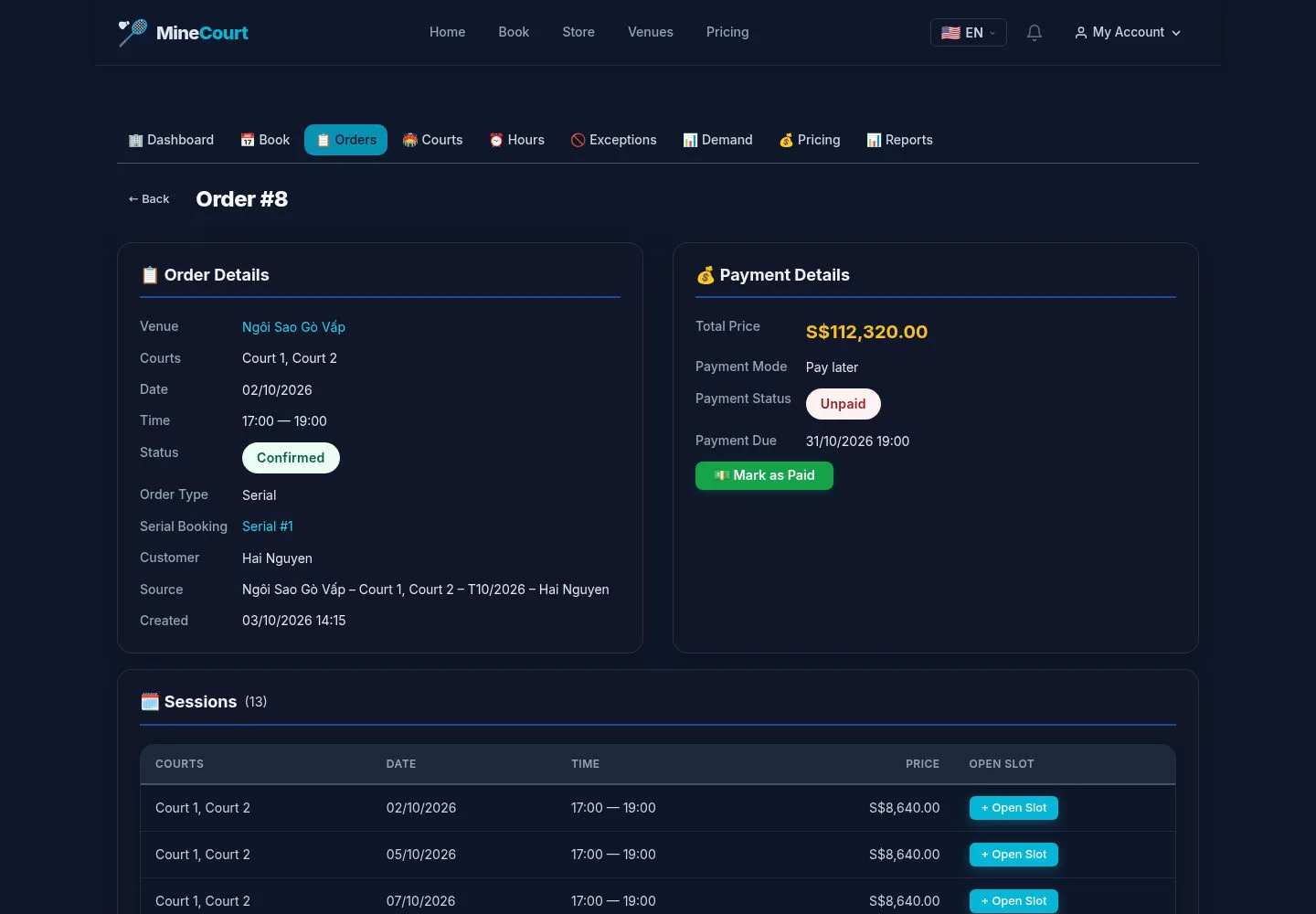Click the total price S$112,320.00
The width and height of the screenshot is (1316, 914).
pyautogui.click(x=866, y=332)
